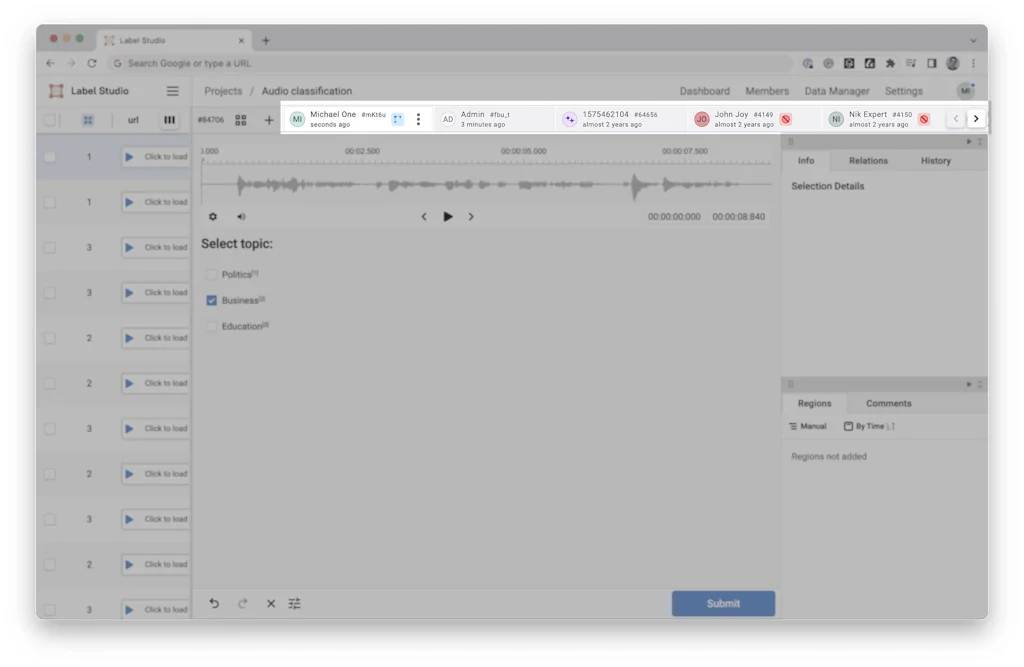Undo the last annotation action
1024x667 pixels.
point(214,604)
